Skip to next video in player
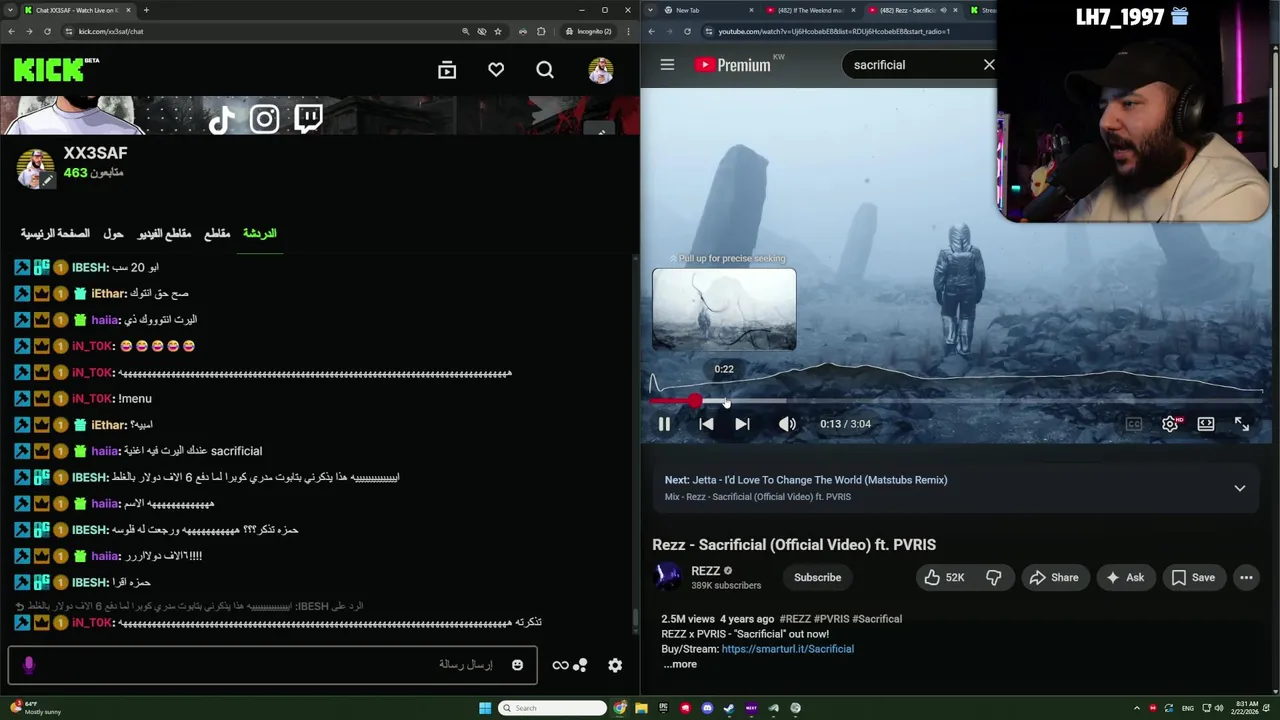 [742, 424]
